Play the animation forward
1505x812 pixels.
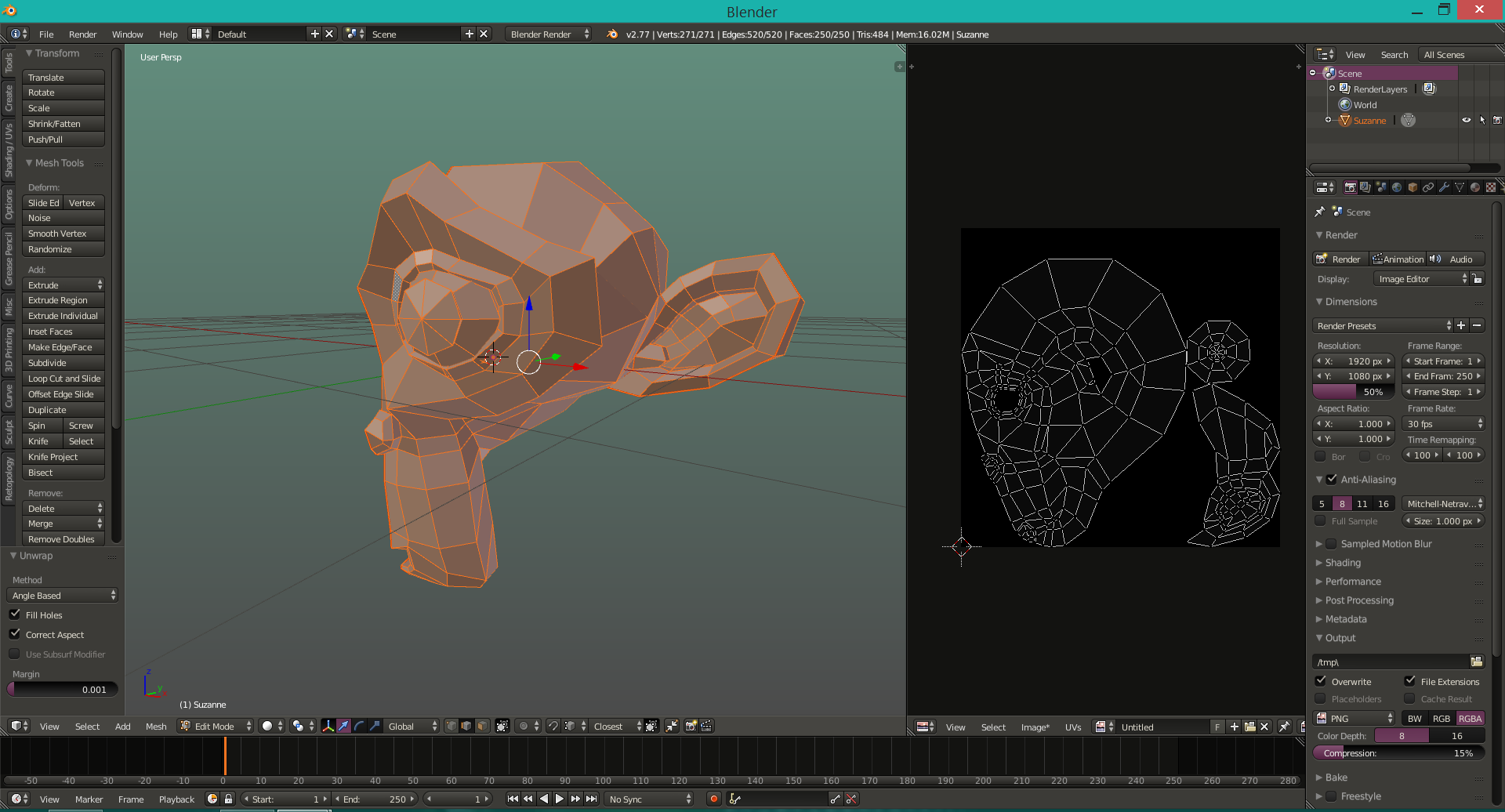(560, 799)
